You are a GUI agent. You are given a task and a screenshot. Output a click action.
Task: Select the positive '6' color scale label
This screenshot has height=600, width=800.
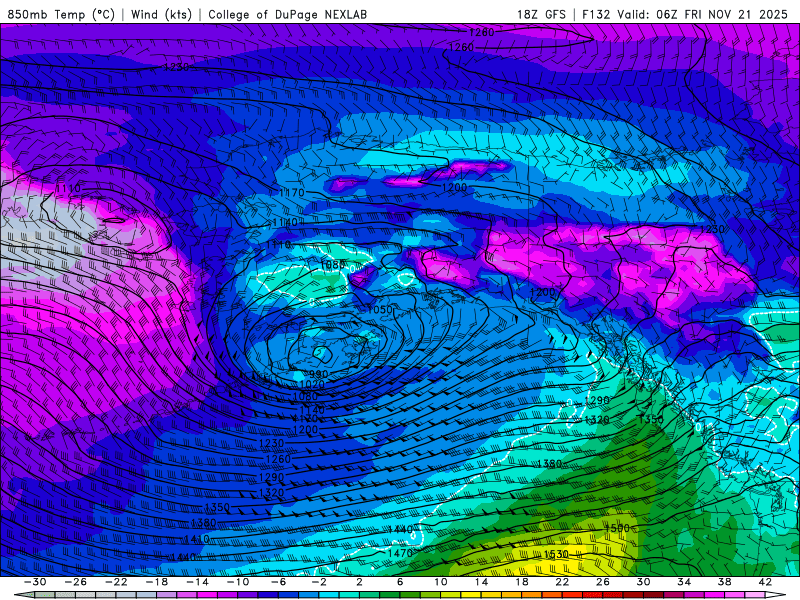click(x=400, y=582)
